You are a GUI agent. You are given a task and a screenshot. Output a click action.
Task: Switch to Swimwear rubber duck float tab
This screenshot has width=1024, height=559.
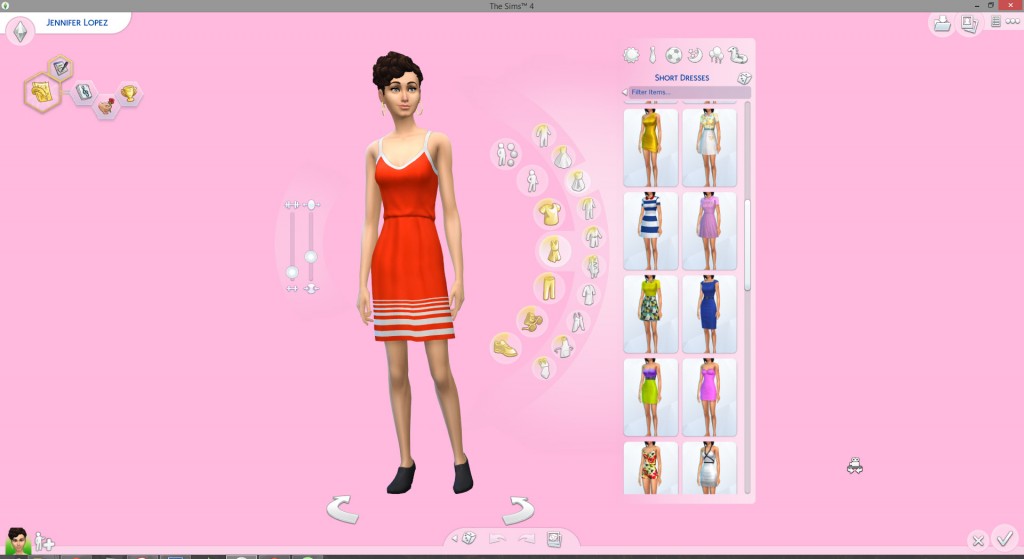point(738,55)
